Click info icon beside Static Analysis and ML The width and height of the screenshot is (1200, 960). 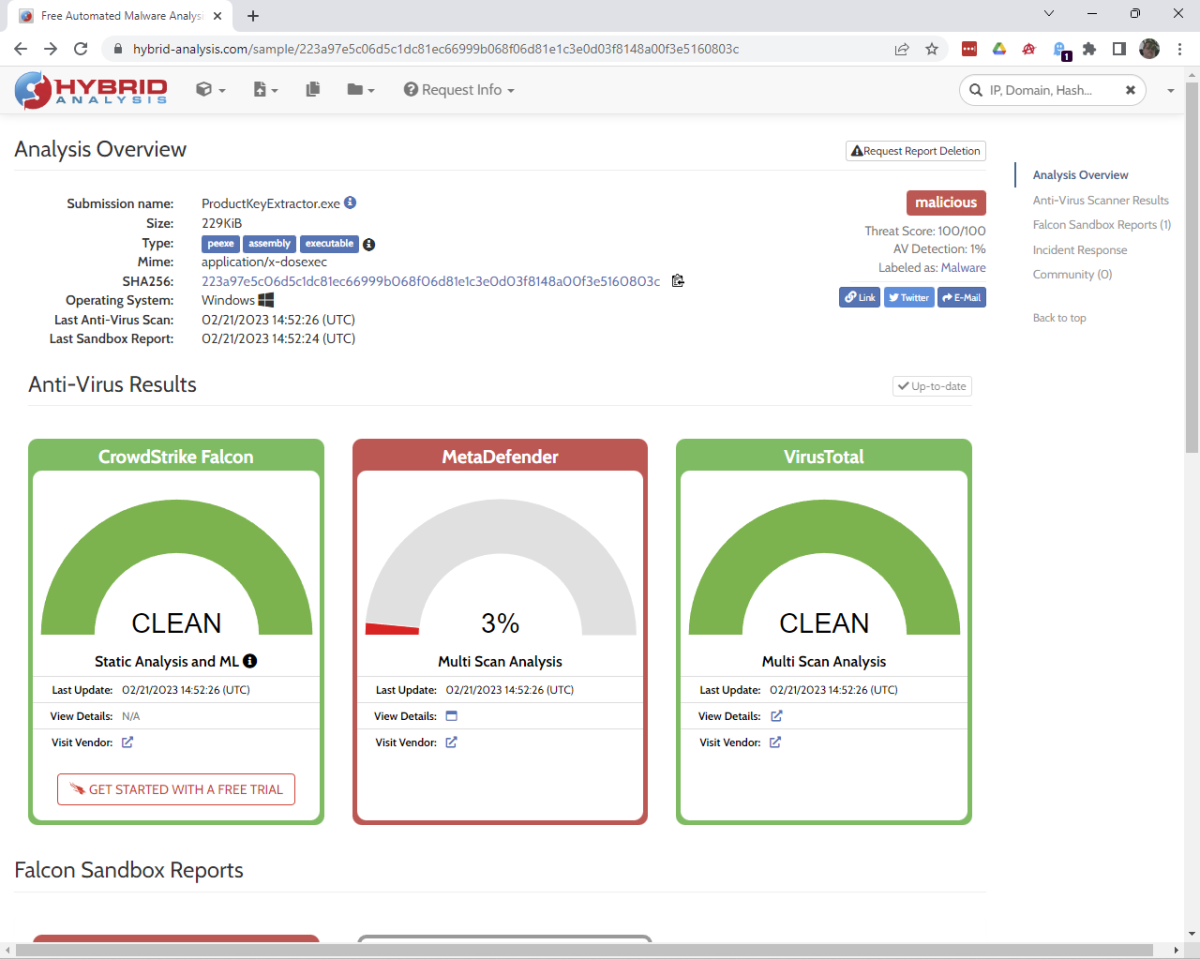[x=250, y=661]
